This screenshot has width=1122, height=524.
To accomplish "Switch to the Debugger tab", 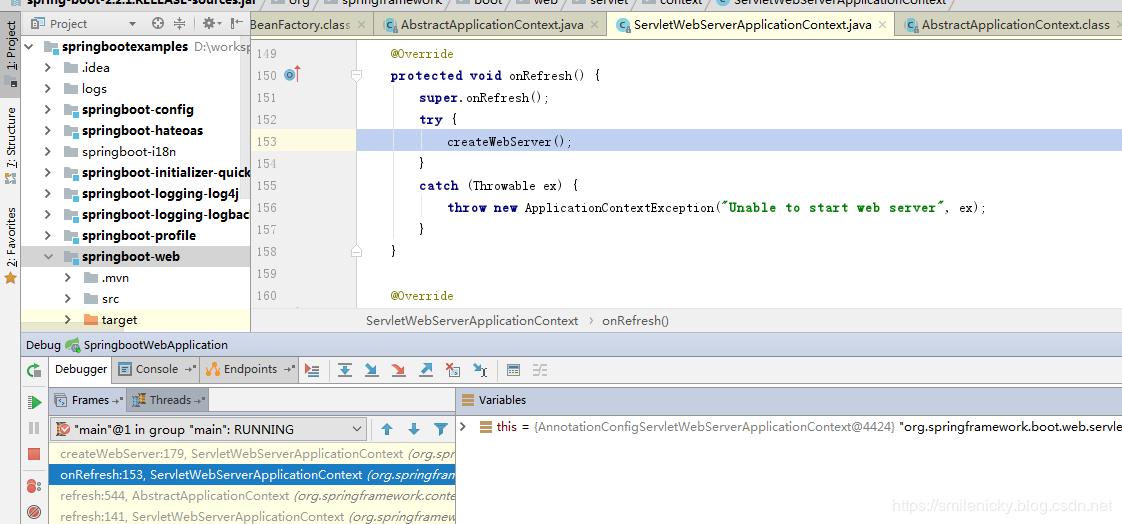I will point(81,369).
